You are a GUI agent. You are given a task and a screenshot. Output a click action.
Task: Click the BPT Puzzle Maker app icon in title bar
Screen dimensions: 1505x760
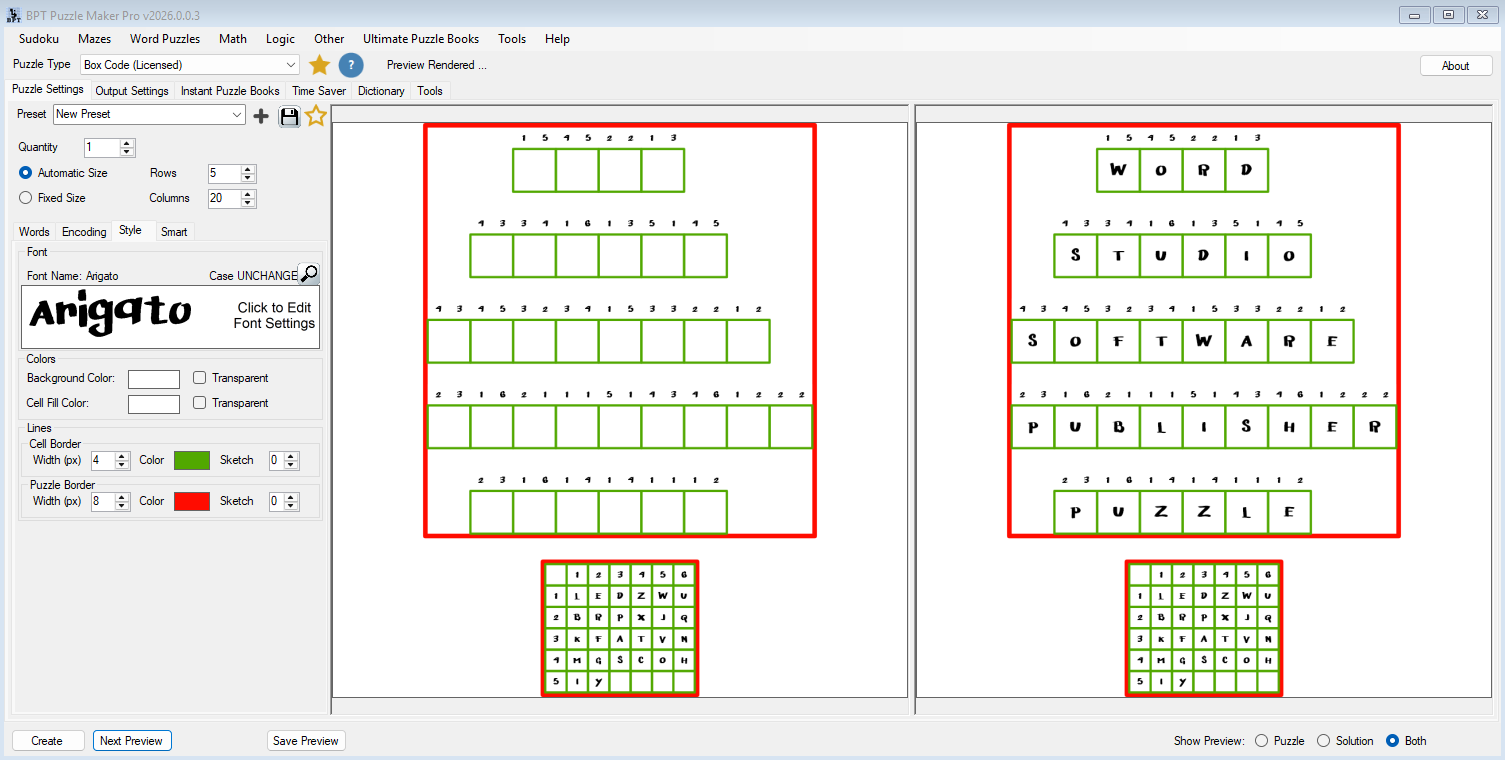point(13,15)
